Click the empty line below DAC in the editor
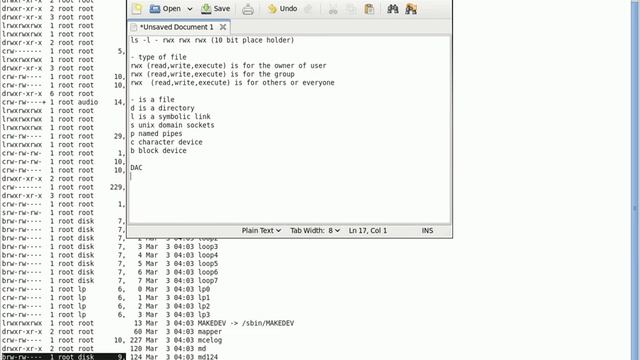Viewport: 640px width, 360px height. point(290,176)
